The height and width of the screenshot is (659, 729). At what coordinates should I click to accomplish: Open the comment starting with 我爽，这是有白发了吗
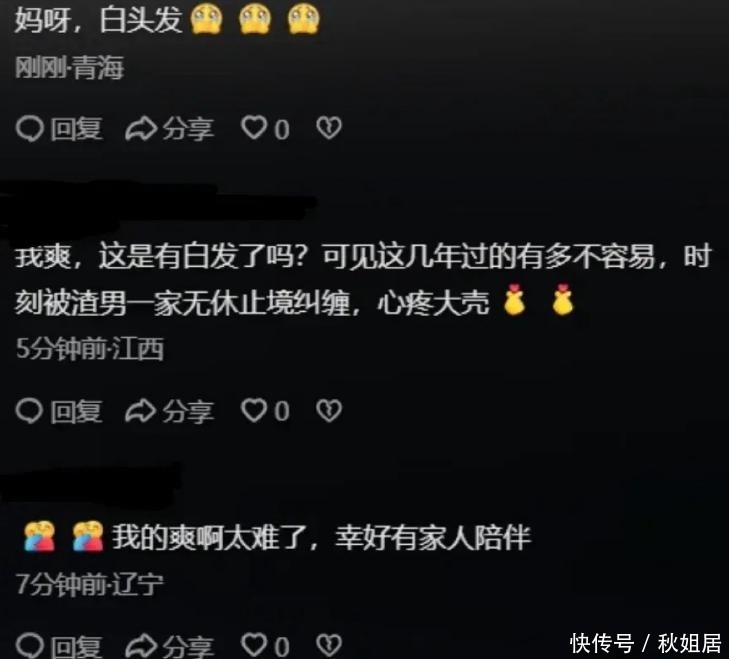tap(364, 280)
